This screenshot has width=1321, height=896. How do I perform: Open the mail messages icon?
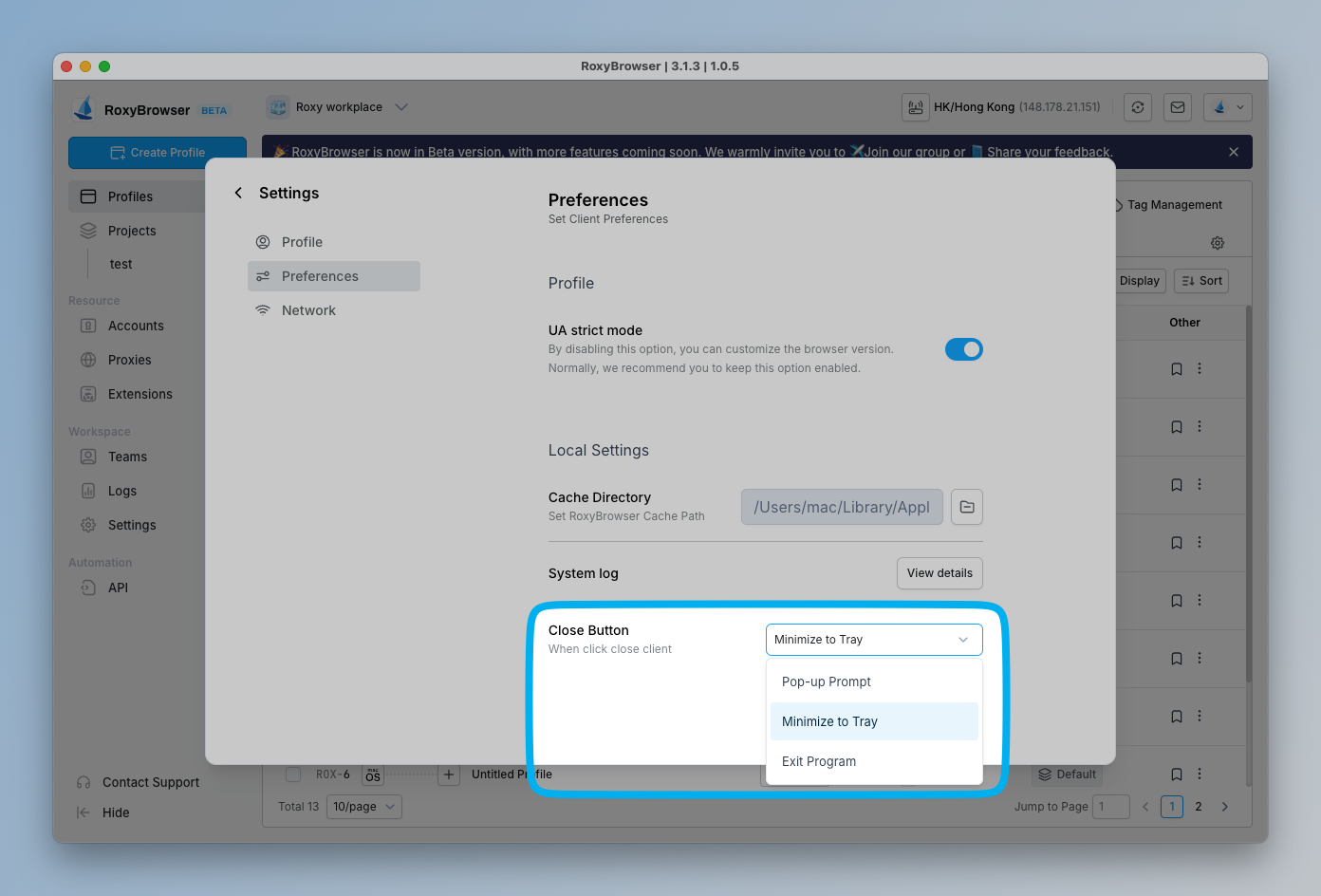(1178, 107)
